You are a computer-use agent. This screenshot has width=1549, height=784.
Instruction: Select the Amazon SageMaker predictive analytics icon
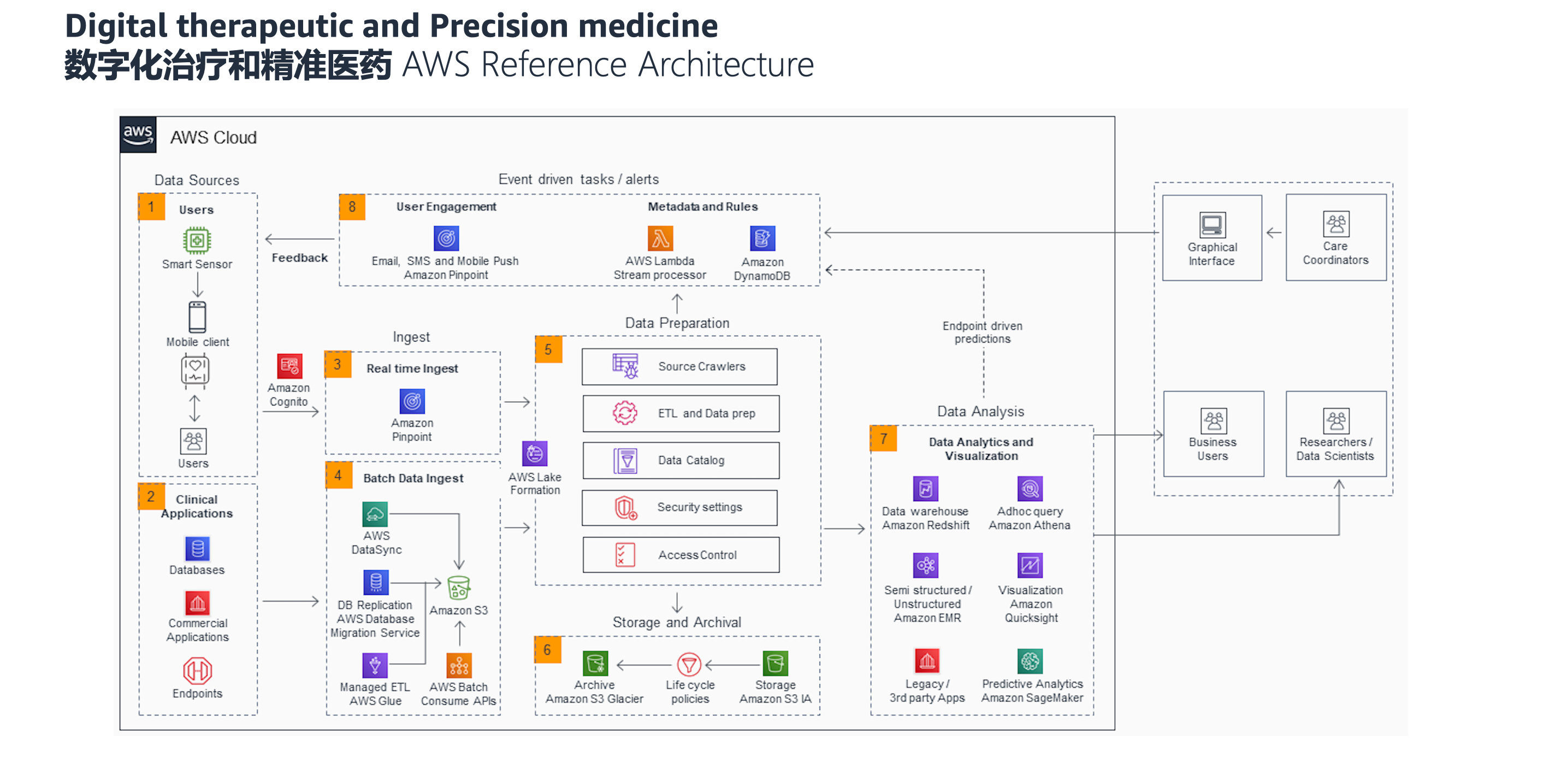pos(1030,661)
